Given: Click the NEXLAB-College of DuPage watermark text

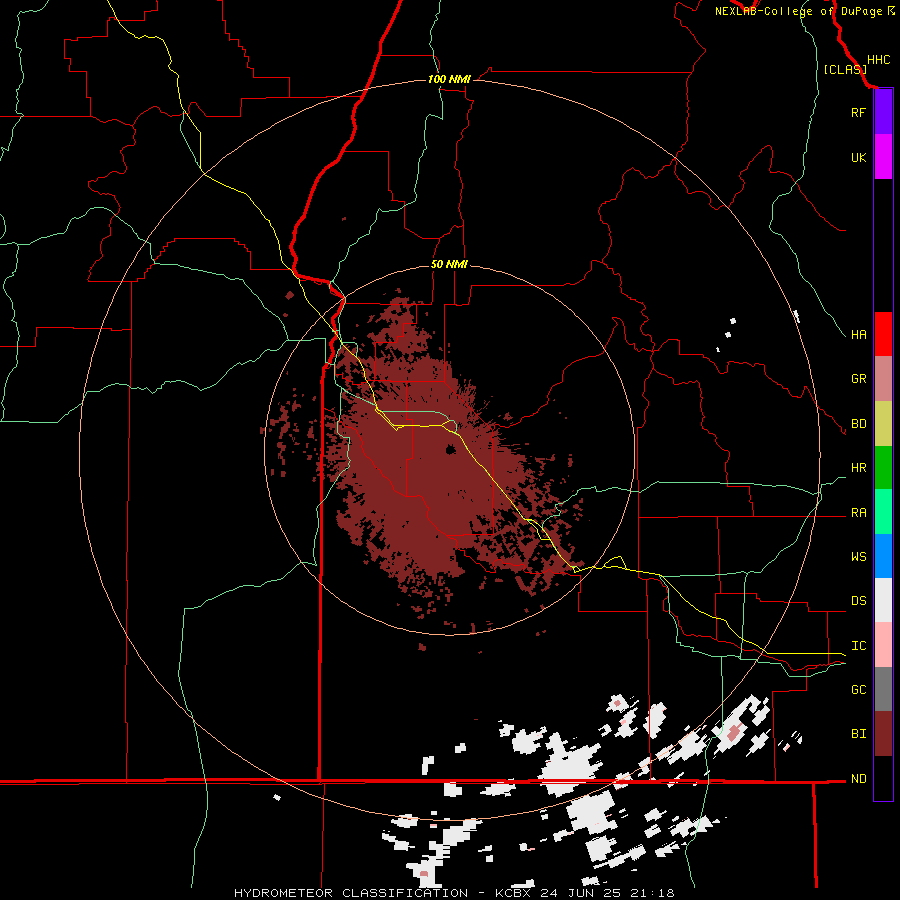Looking at the screenshot, I should click(798, 11).
